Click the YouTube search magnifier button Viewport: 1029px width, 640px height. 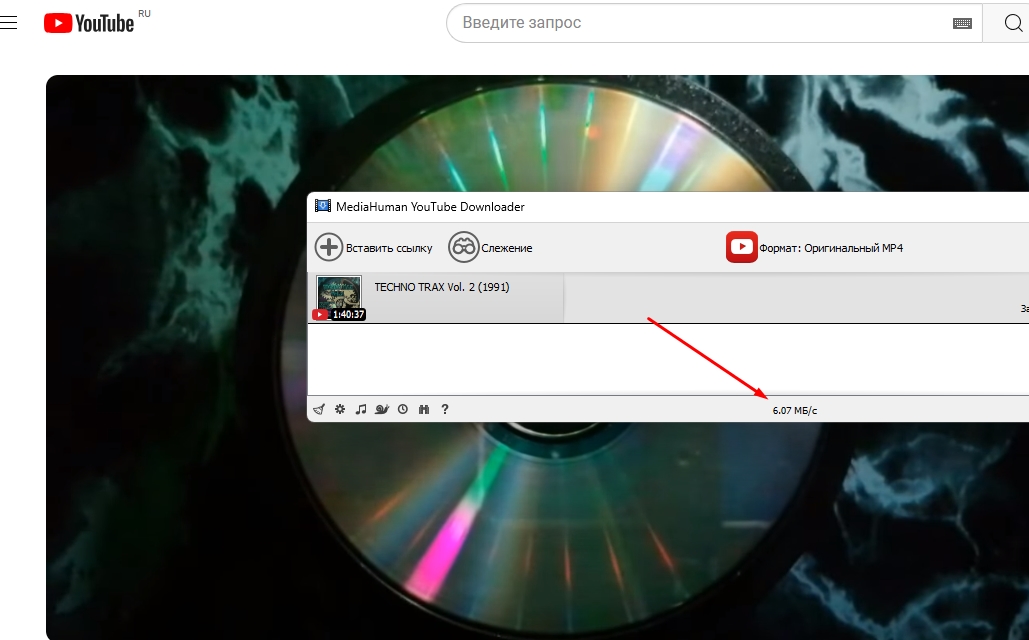pos(1013,23)
